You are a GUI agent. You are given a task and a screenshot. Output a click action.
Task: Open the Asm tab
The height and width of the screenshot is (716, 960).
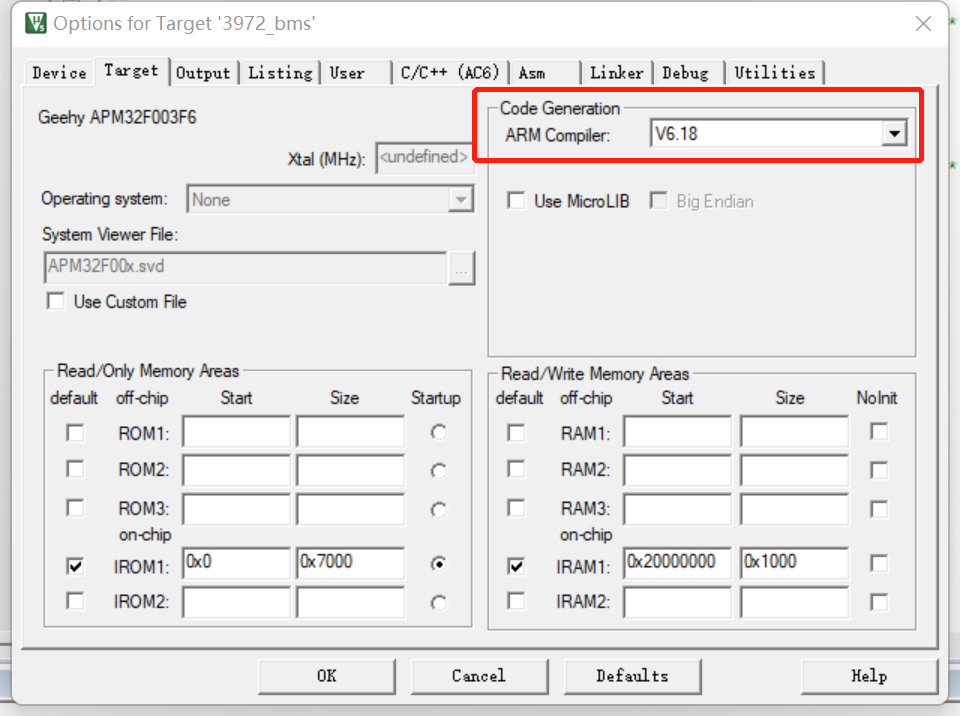pos(545,73)
